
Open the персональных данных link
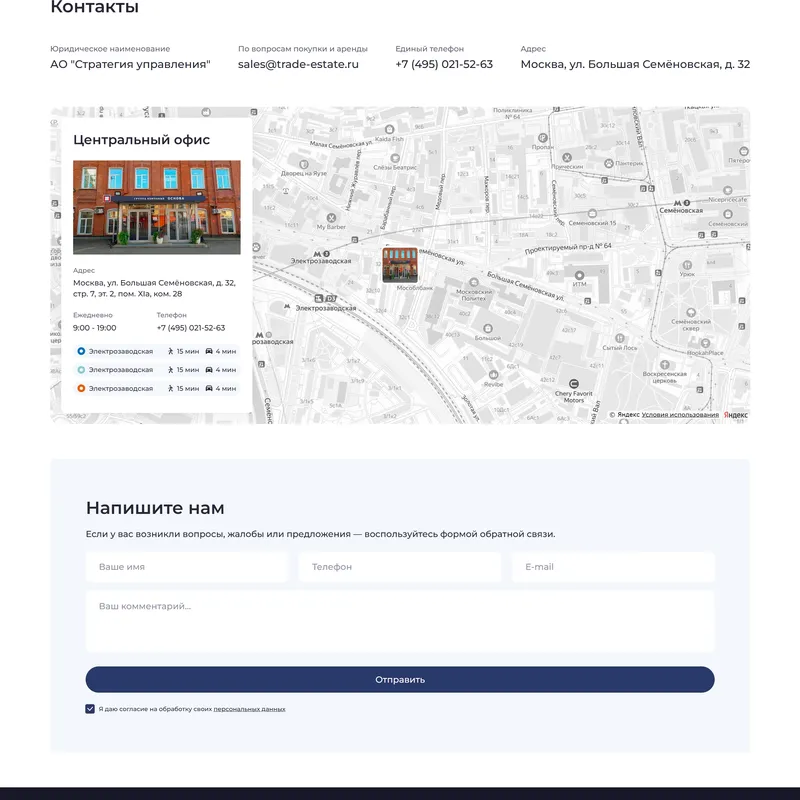click(x=248, y=707)
